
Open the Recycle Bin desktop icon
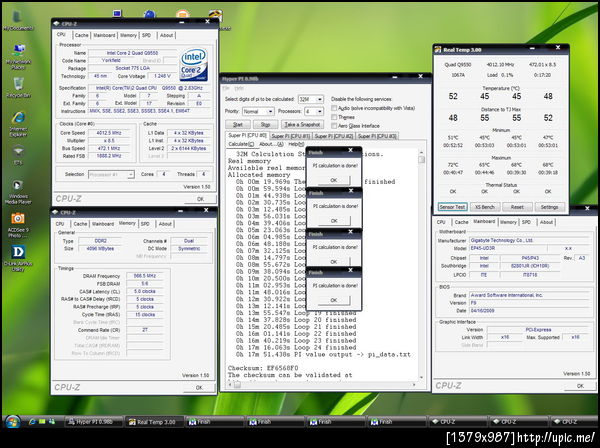tap(18, 88)
